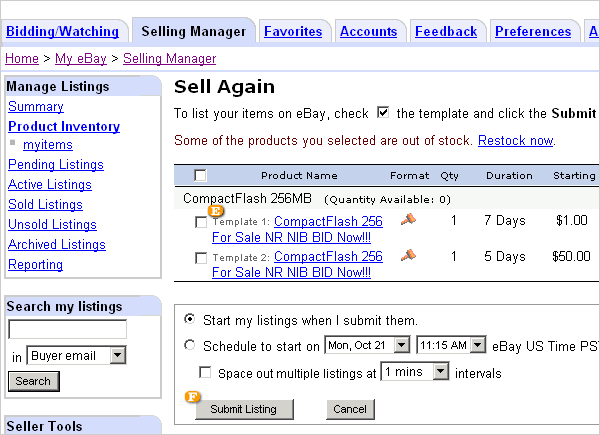Image resolution: width=600 pixels, height=435 pixels.
Task: Open Archived Listings
Action: pos(57,244)
